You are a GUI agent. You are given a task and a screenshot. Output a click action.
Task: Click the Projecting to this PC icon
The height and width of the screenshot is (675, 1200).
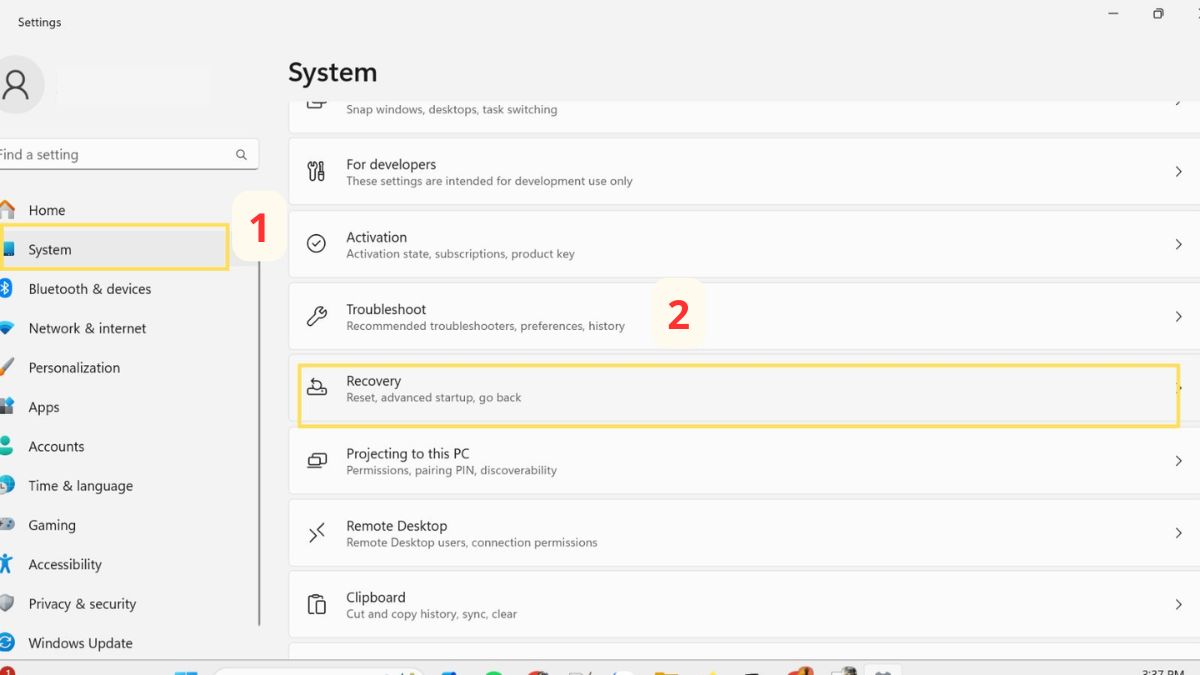[x=316, y=461]
